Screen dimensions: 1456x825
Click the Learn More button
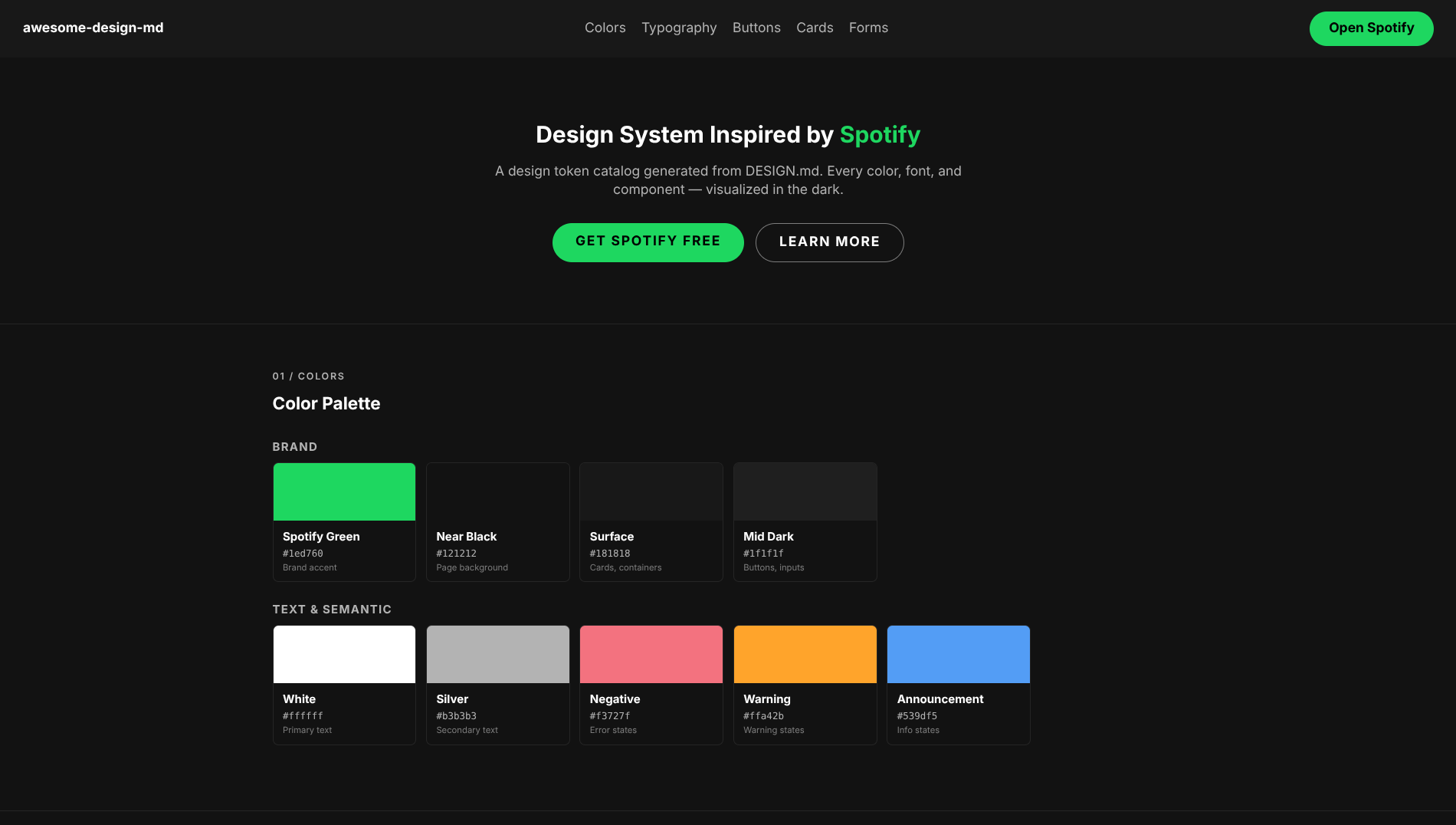[829, 242]
